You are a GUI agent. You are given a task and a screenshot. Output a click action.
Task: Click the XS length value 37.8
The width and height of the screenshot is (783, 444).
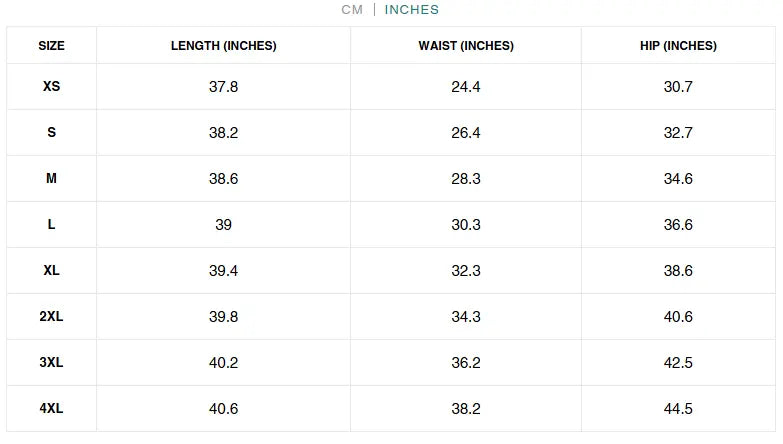[x=224, y=87]
